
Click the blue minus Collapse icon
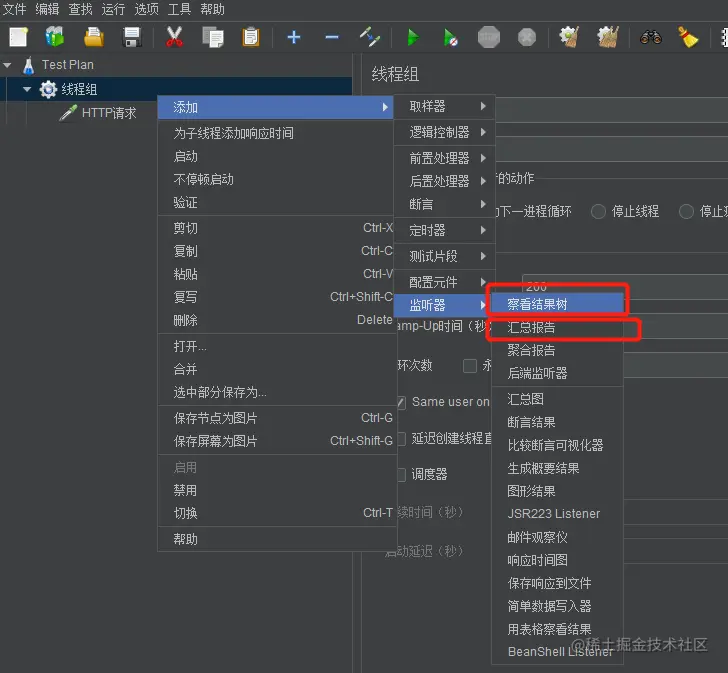(332, 37)
